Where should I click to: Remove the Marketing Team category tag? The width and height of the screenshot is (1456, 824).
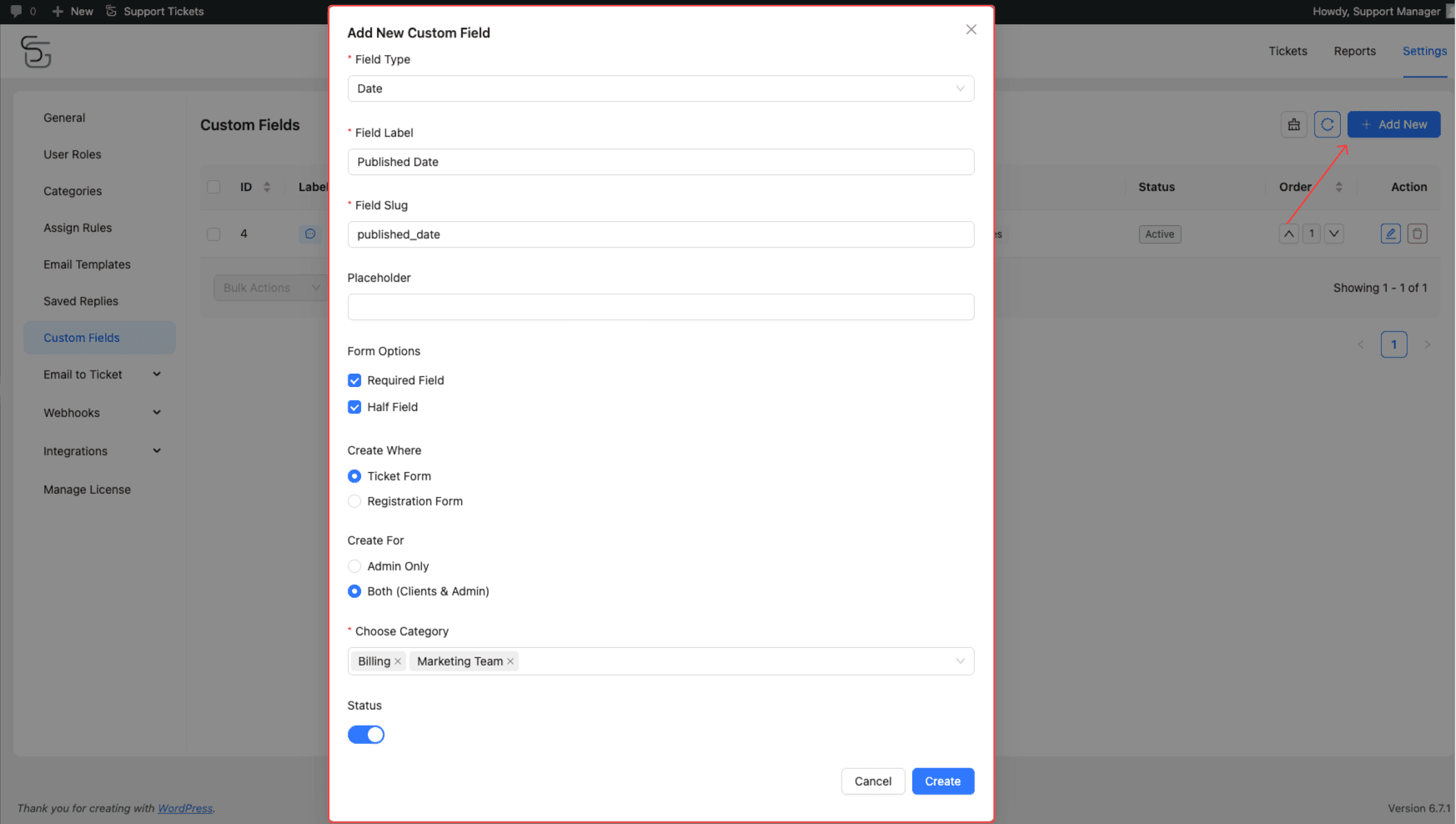pos(510,661)
